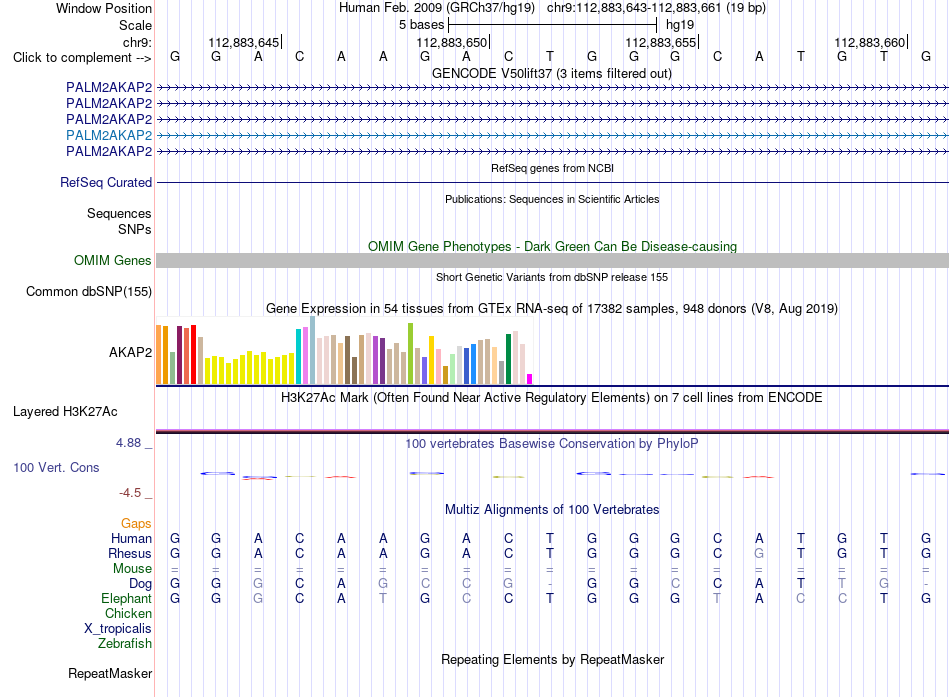Screen dimensions: 950x697
Task: Click the orange 'Gaps' label
Action: click(136, 523)
